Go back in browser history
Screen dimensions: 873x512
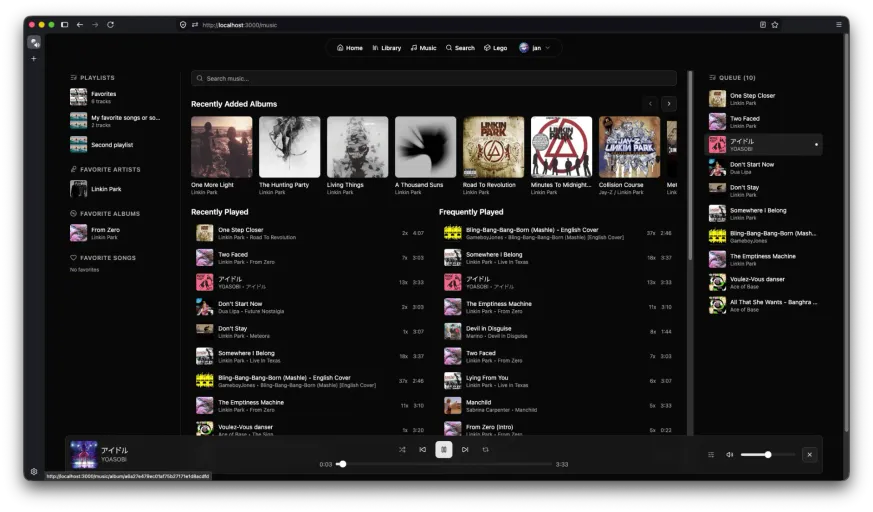tap(80, 24)
